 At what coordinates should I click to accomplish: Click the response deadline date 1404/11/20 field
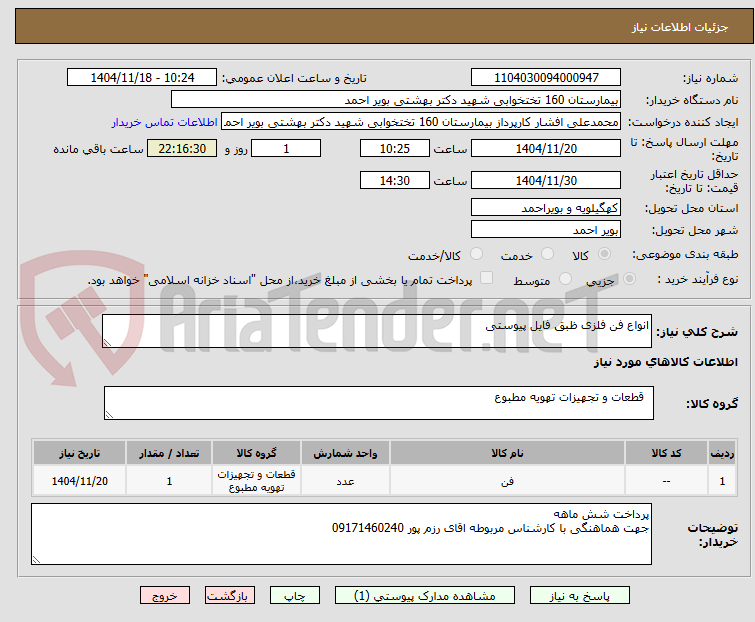(x=546, y=148)
